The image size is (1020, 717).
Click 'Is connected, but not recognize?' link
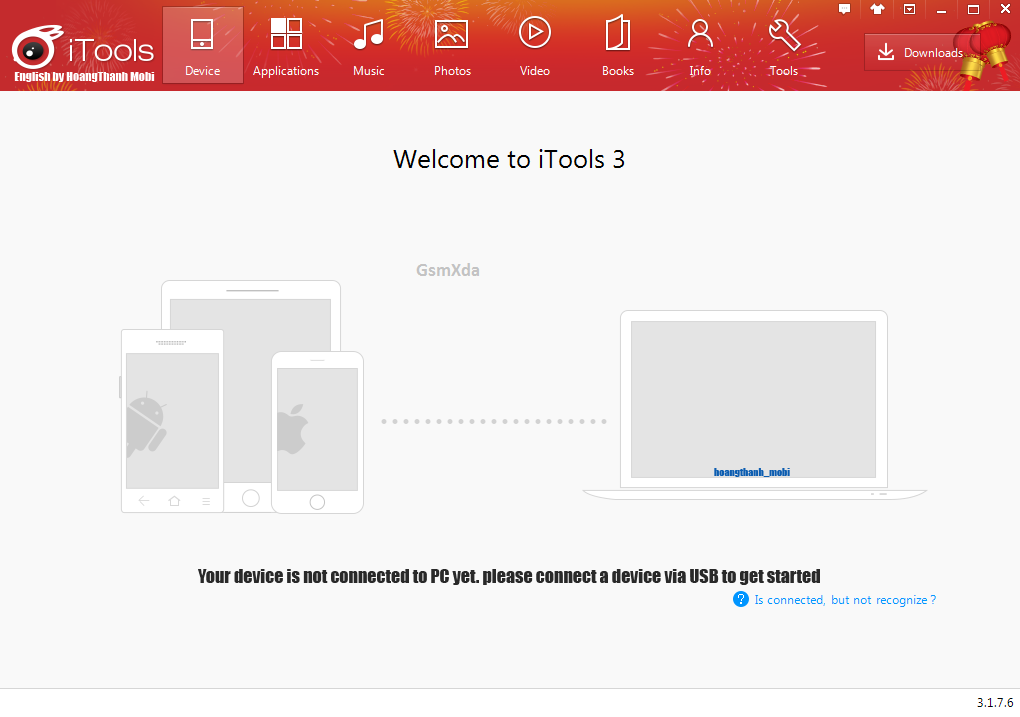click(845, 600)
